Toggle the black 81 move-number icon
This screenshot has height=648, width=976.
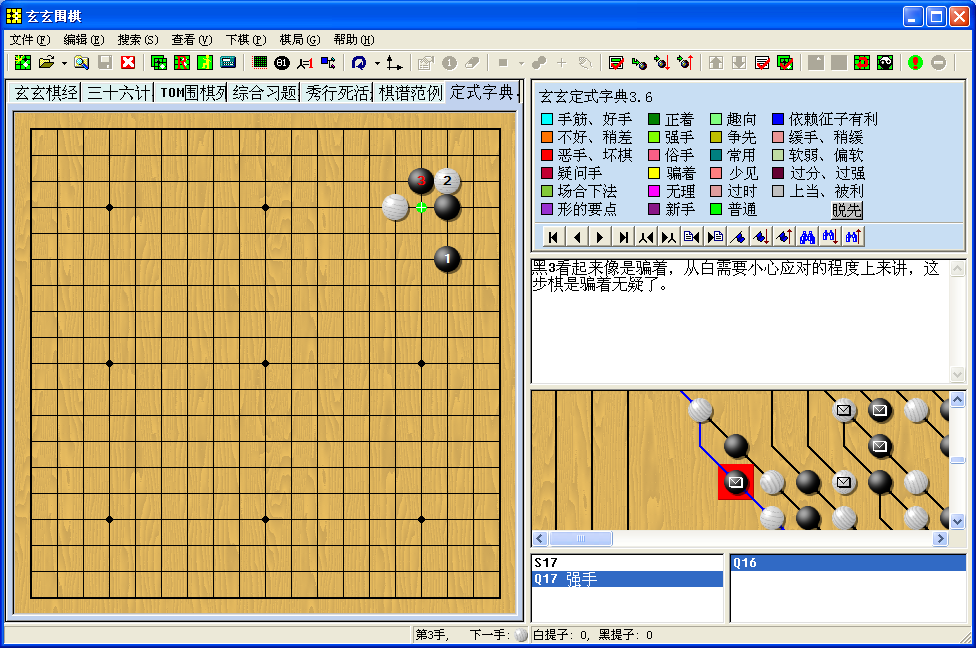point(281,62)
